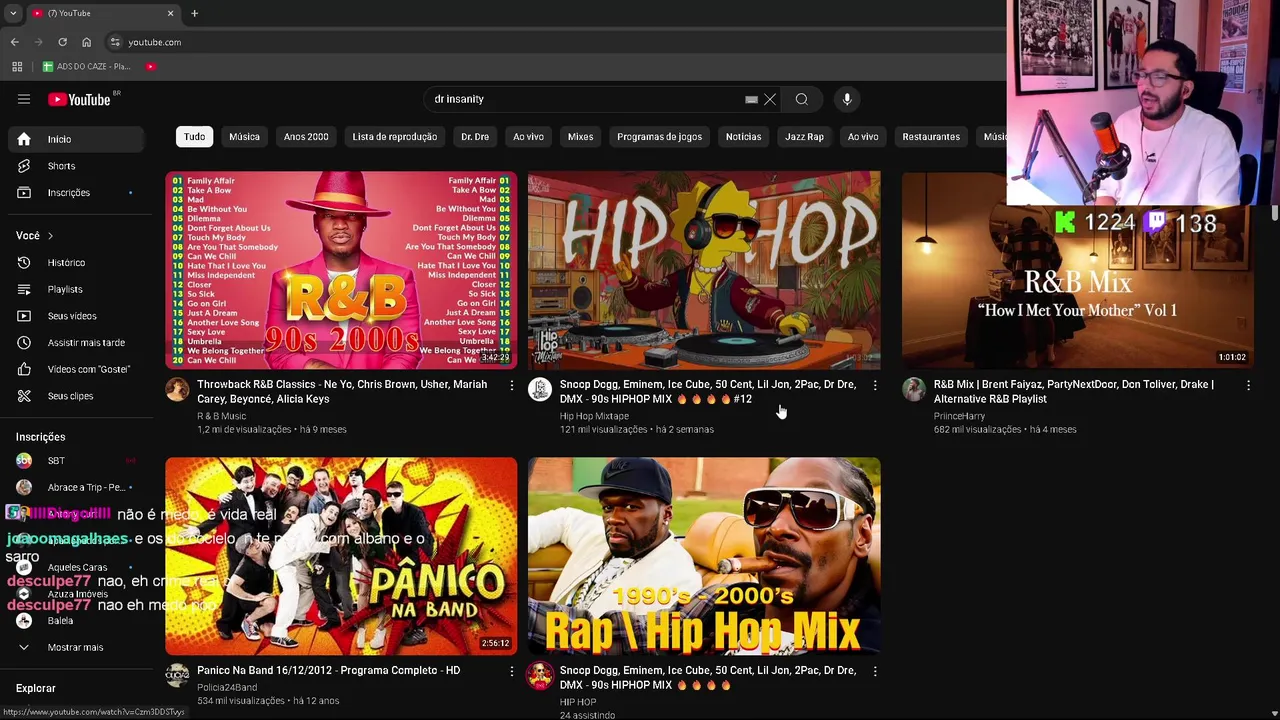Image resolution: width=1280 pixels, height=720 pixels.
Task: Select the Mixes filter chip
Action: click(580, 137)
